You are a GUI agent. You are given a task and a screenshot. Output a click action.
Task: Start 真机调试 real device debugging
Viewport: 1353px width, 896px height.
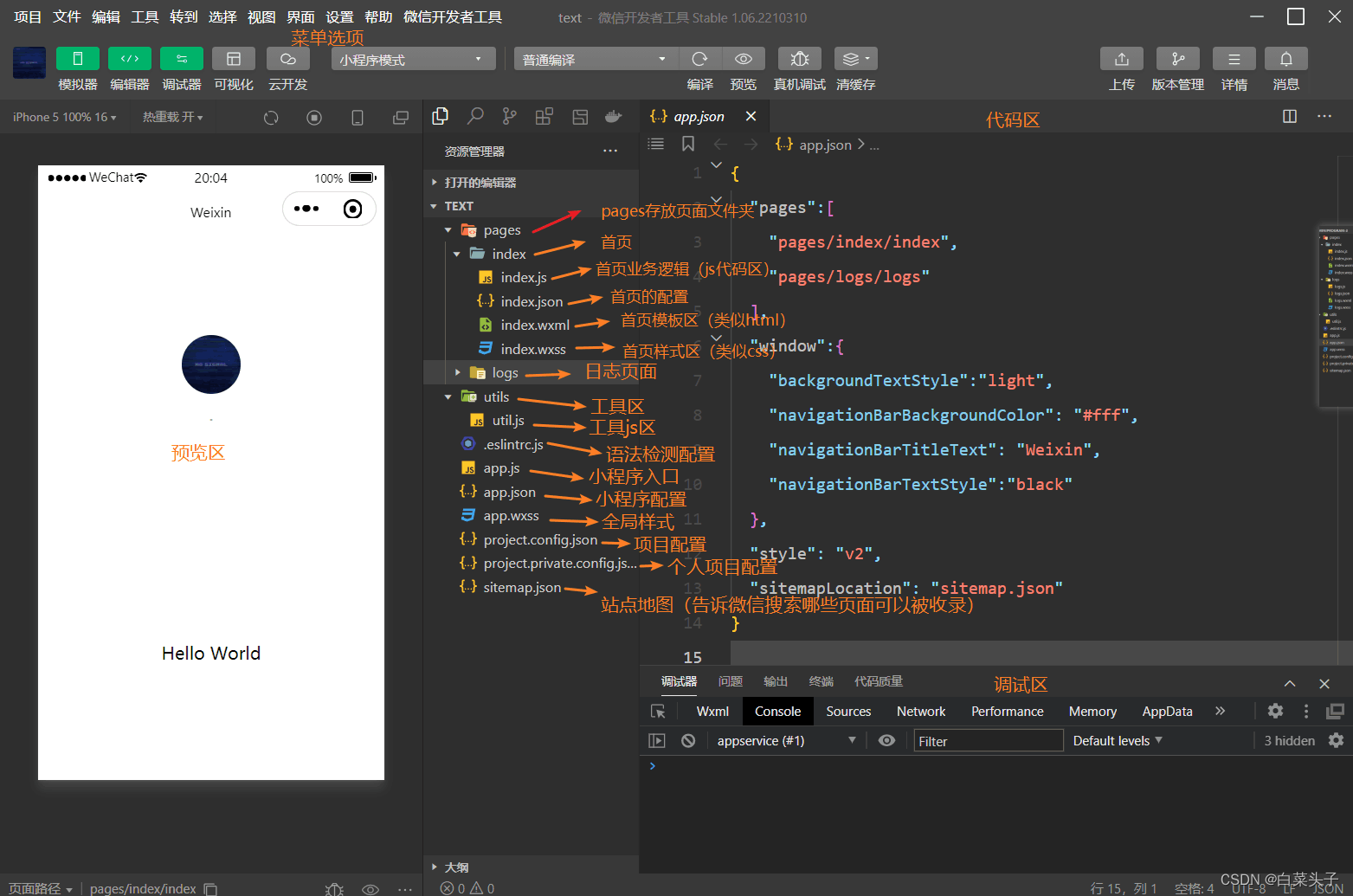click(800, 59)
